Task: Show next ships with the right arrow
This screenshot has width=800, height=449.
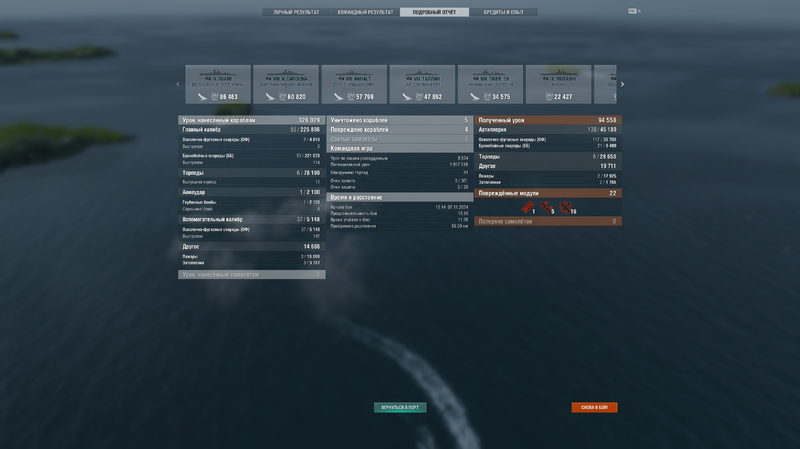Action: 622,84
